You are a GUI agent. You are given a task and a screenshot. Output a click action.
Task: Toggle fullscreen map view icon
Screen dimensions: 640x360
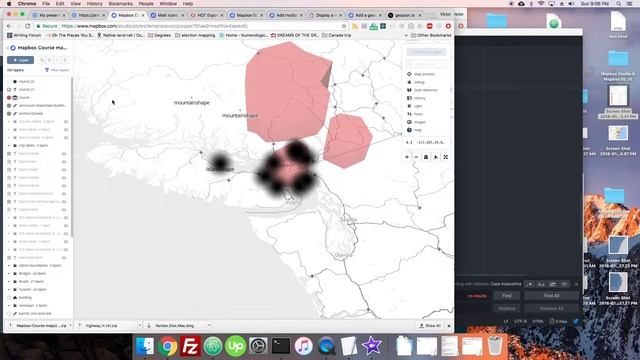click(x=446, y=157)
